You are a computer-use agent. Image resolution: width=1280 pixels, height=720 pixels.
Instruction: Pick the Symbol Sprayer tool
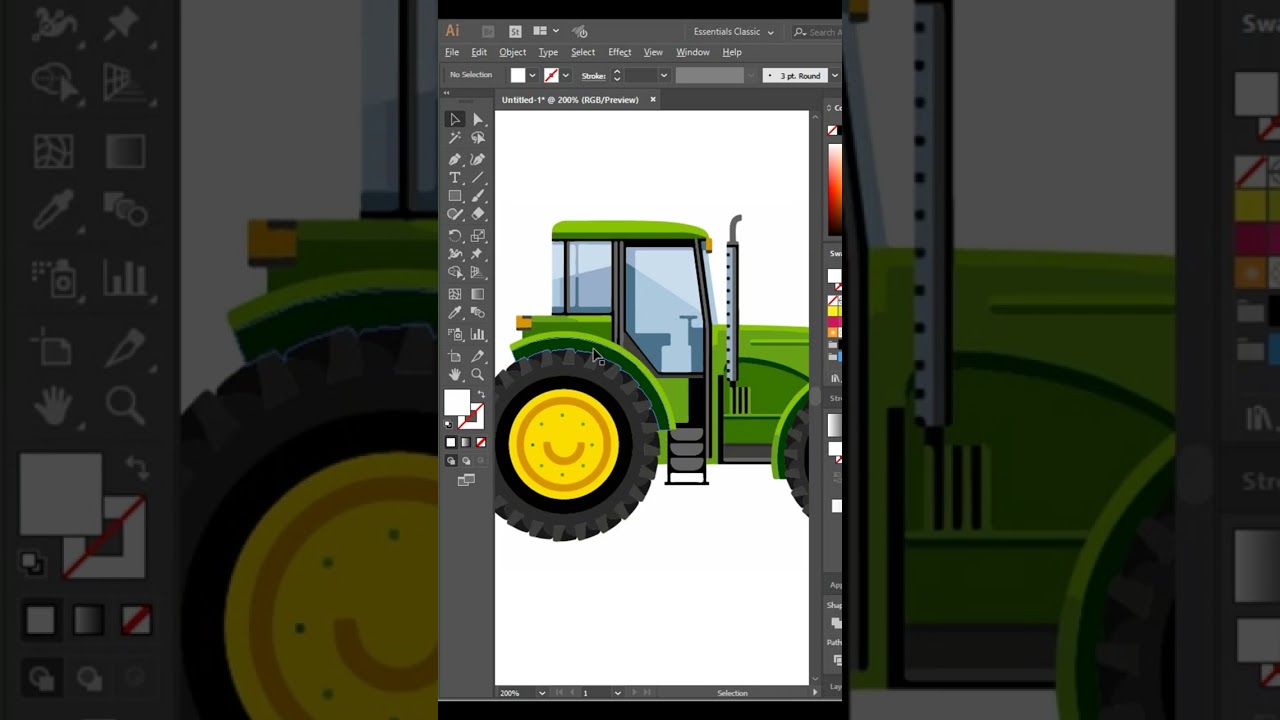[x=455, y=334]
